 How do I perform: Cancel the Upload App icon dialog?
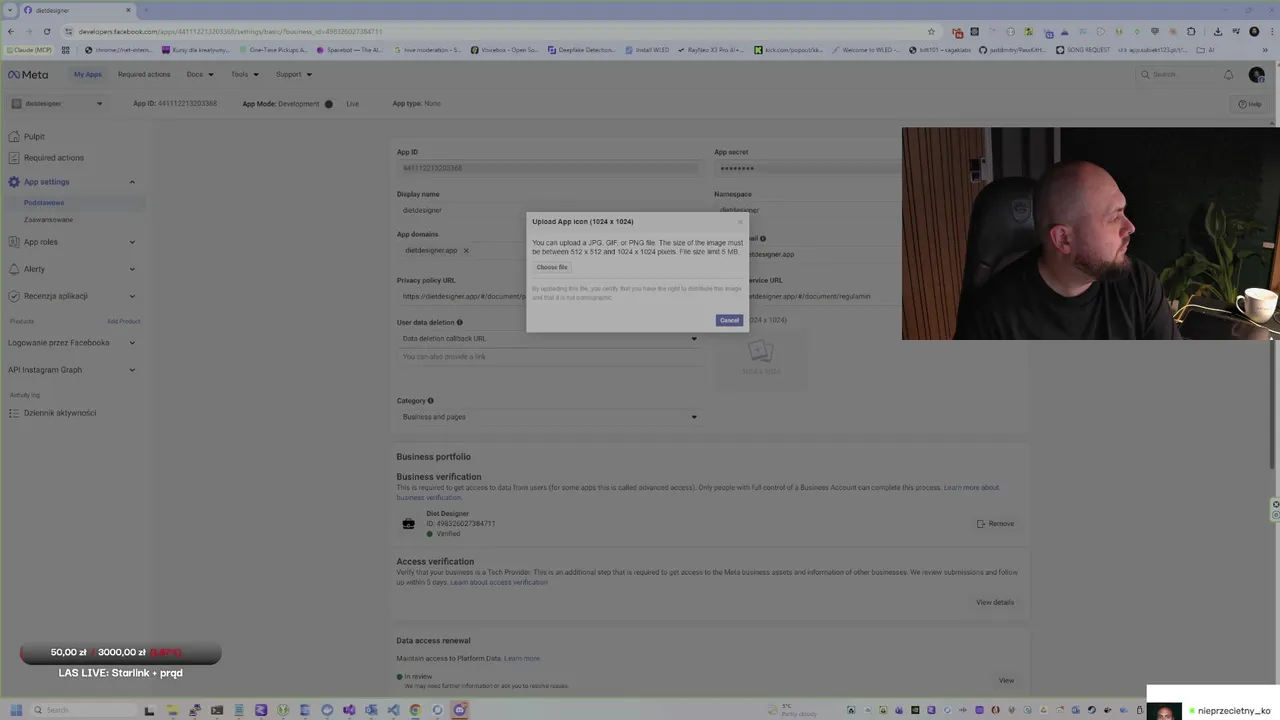tap(729, 320)
